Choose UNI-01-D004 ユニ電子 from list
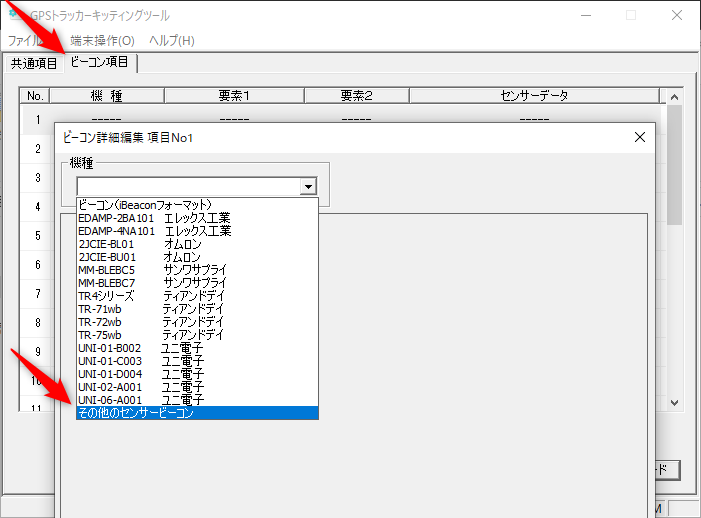This screenshot has width=701, height=518. click(x=197, y=374)
